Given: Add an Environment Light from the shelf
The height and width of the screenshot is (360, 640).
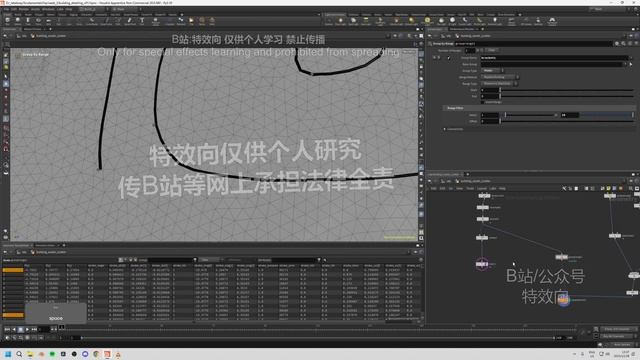Looking at the screenshot, I should pyautogui.click(x=427, y=21).
